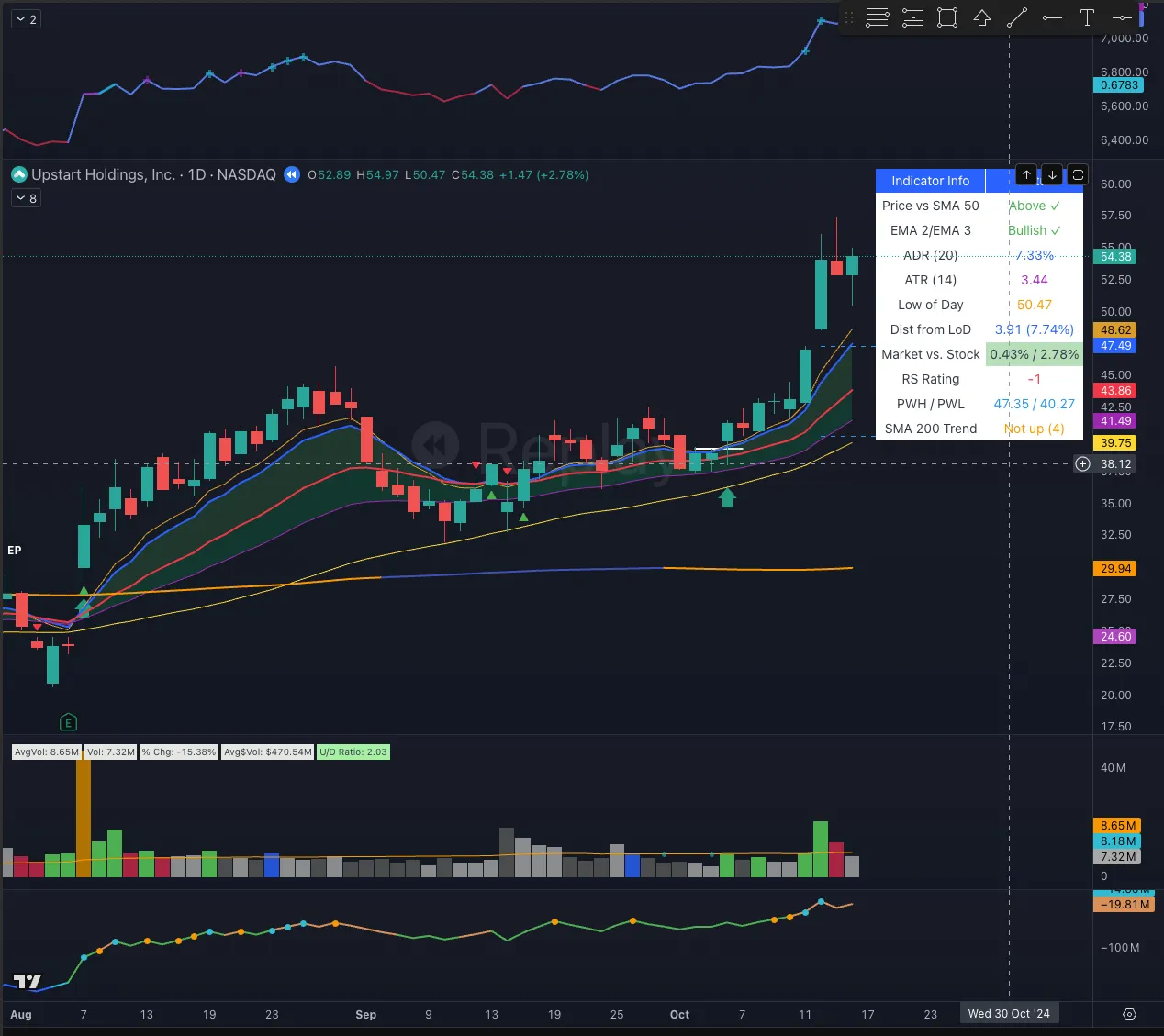1164x1036 pixels.
Task: Move pane up with the up arrow
Action: pos(1026,174)
